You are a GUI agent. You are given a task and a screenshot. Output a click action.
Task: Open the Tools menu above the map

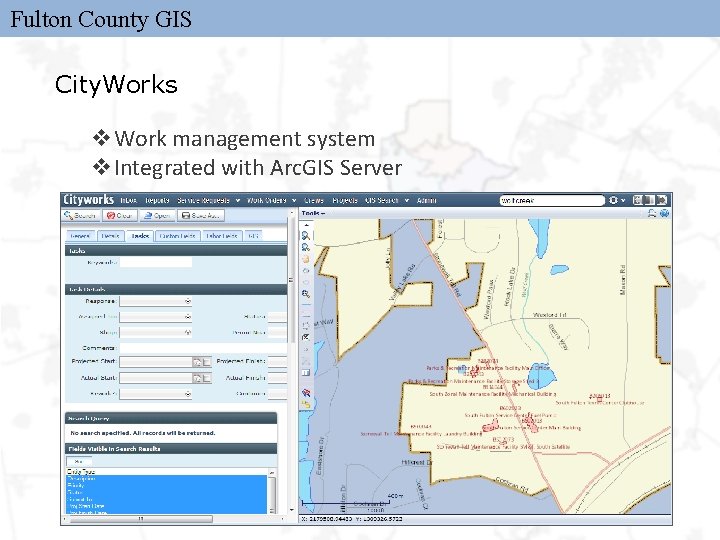[313, 213]
